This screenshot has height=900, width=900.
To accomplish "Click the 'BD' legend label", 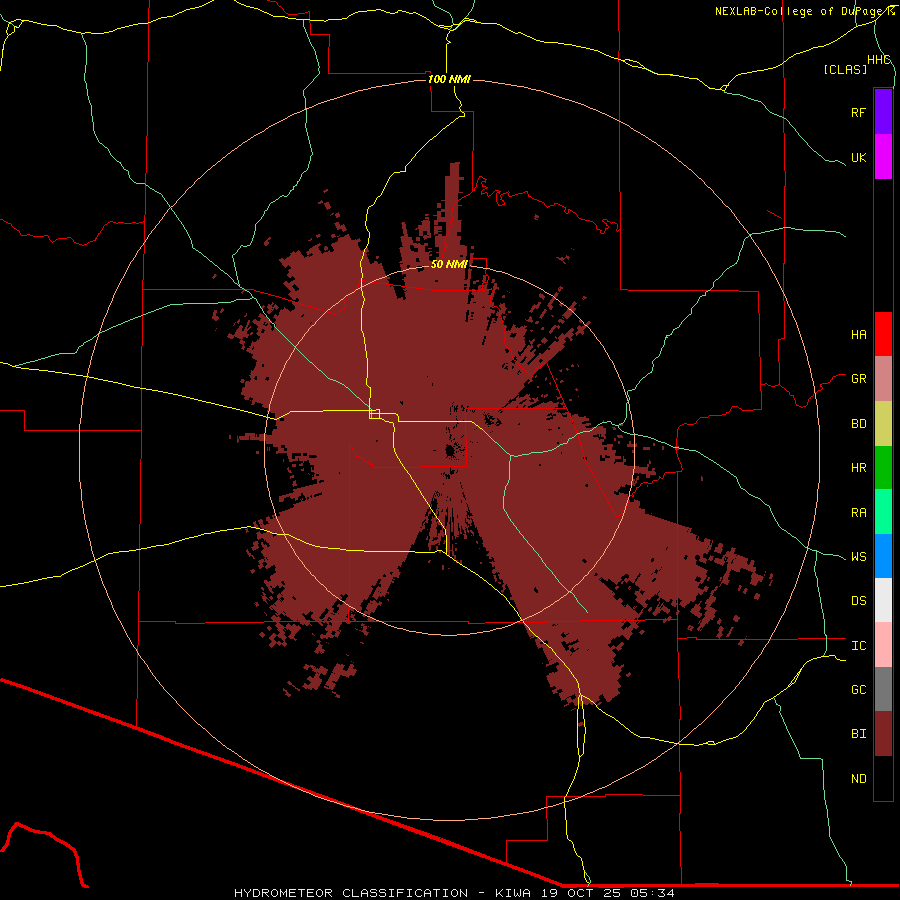I will click(x=859, y=424).
